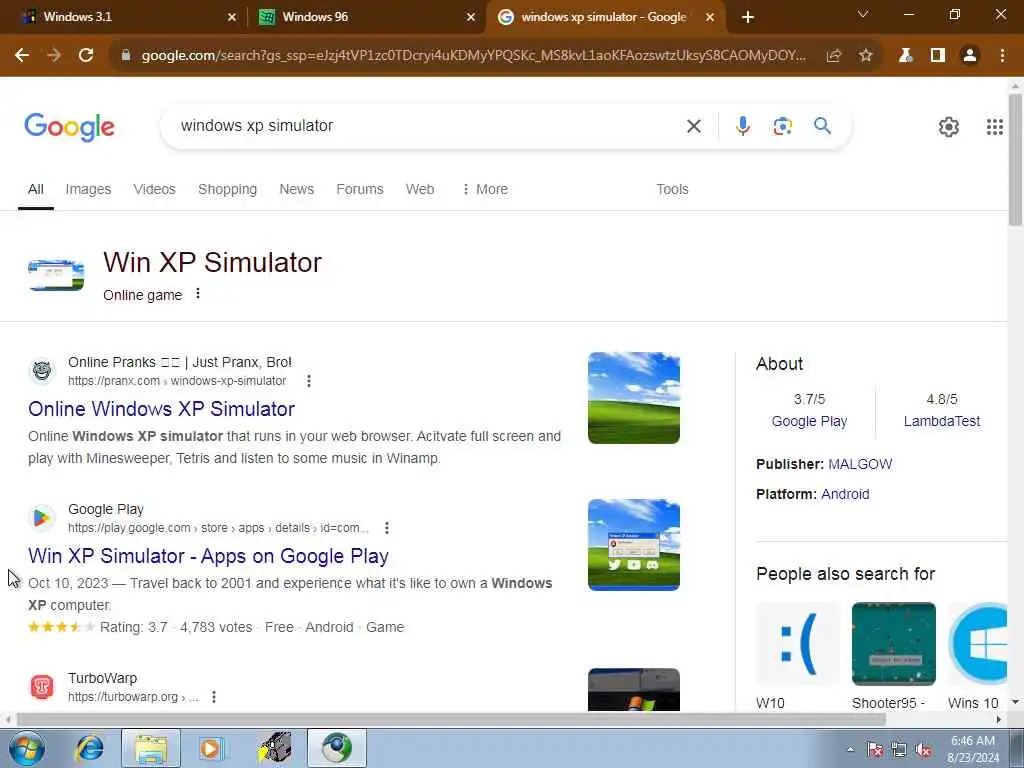Open the tab search chevron
The width and height of the screenshot is (1024, 768).
coord(863,14)
